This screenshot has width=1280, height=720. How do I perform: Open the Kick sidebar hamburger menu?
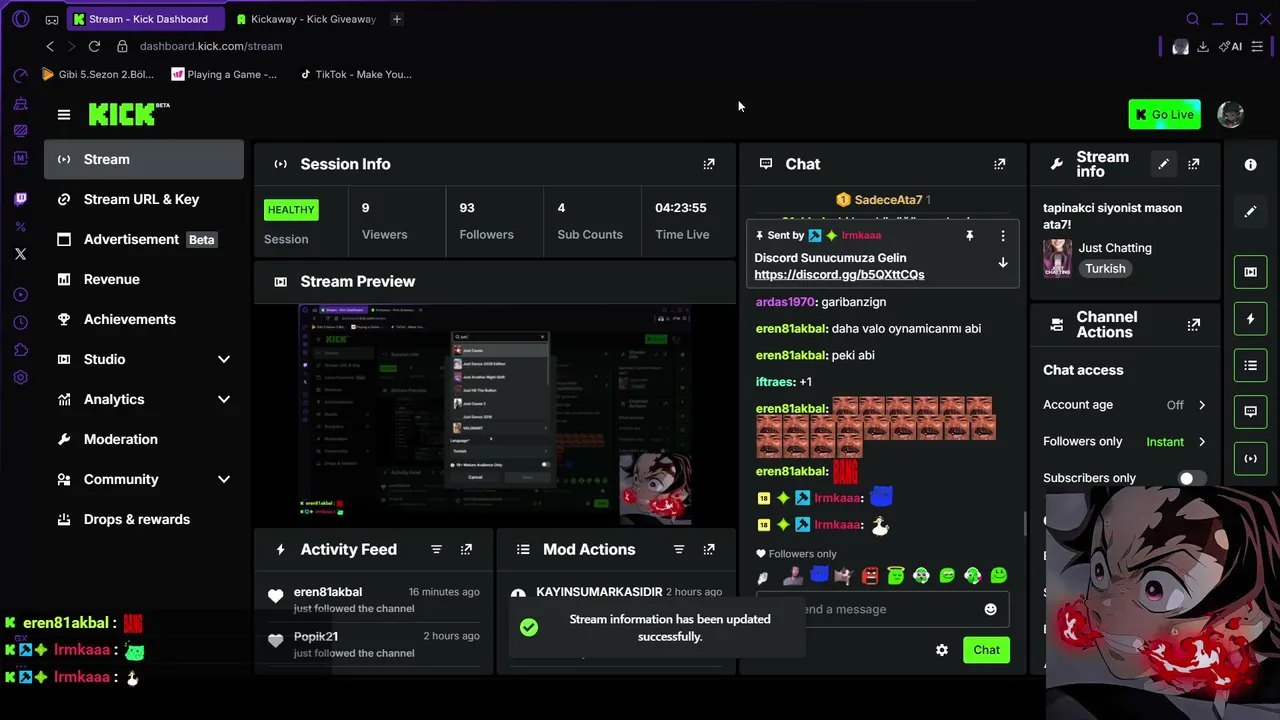64,115
